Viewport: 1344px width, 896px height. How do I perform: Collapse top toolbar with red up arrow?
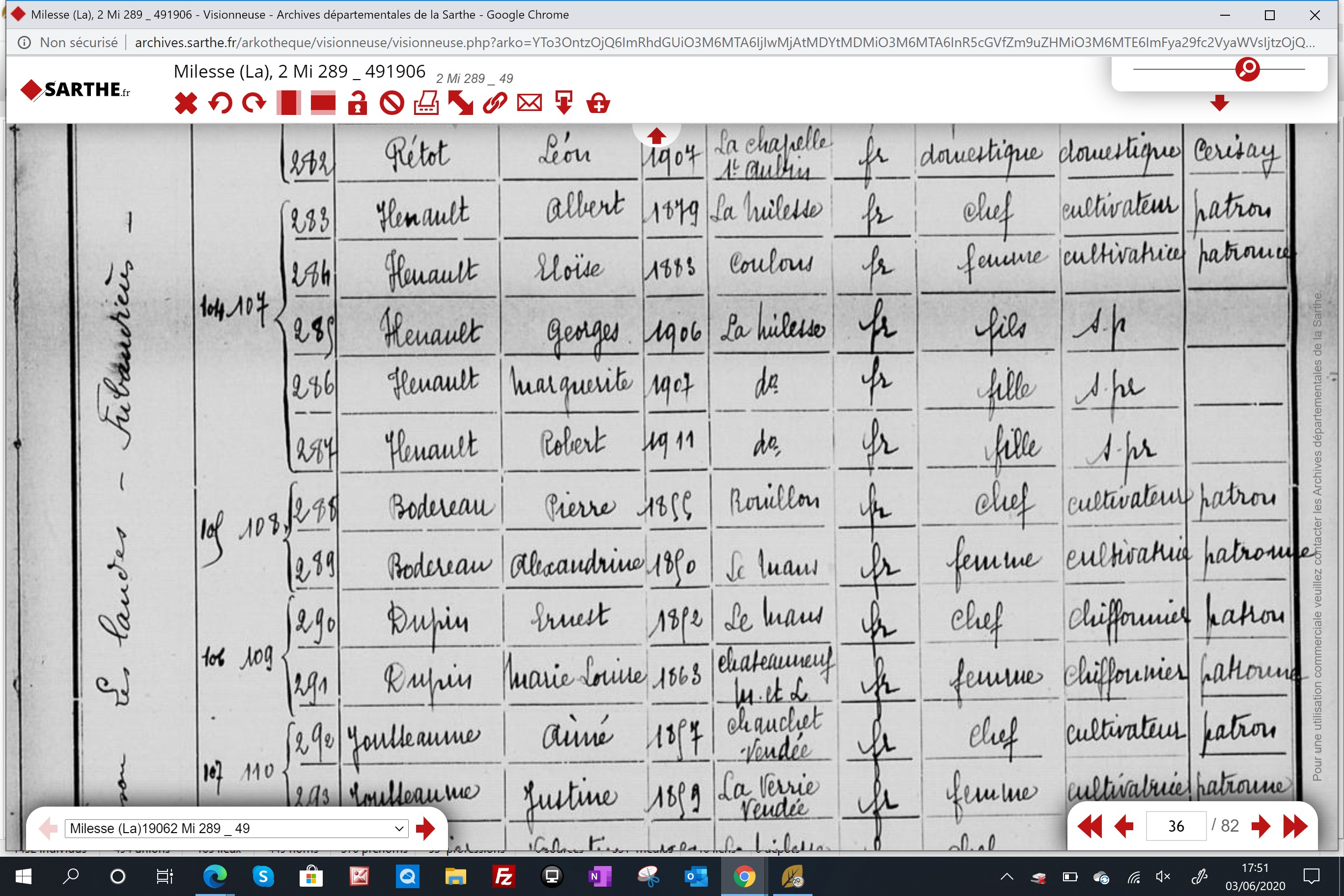(x=656, y=136)
